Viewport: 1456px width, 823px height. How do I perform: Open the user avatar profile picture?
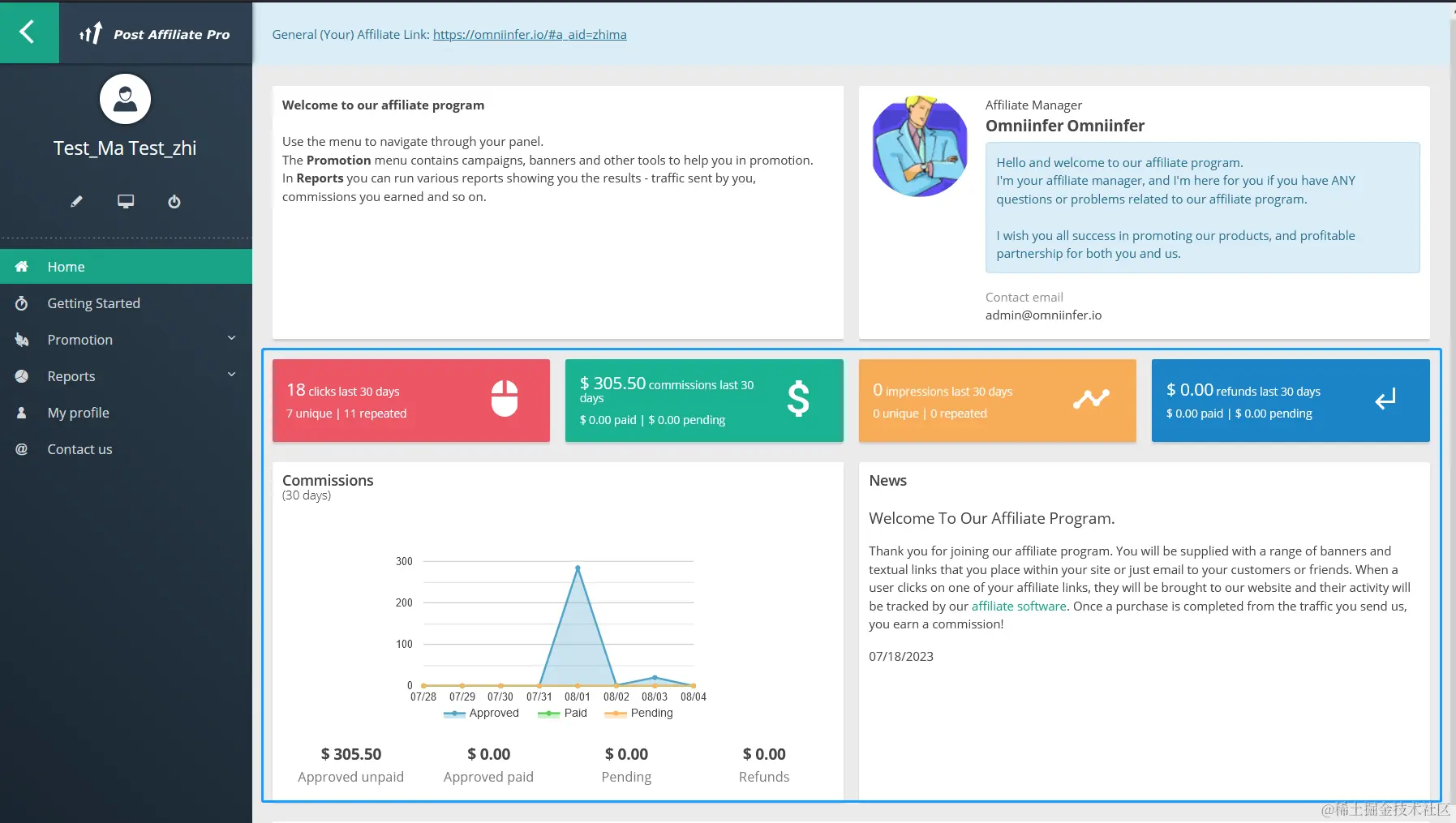(125, 99)
